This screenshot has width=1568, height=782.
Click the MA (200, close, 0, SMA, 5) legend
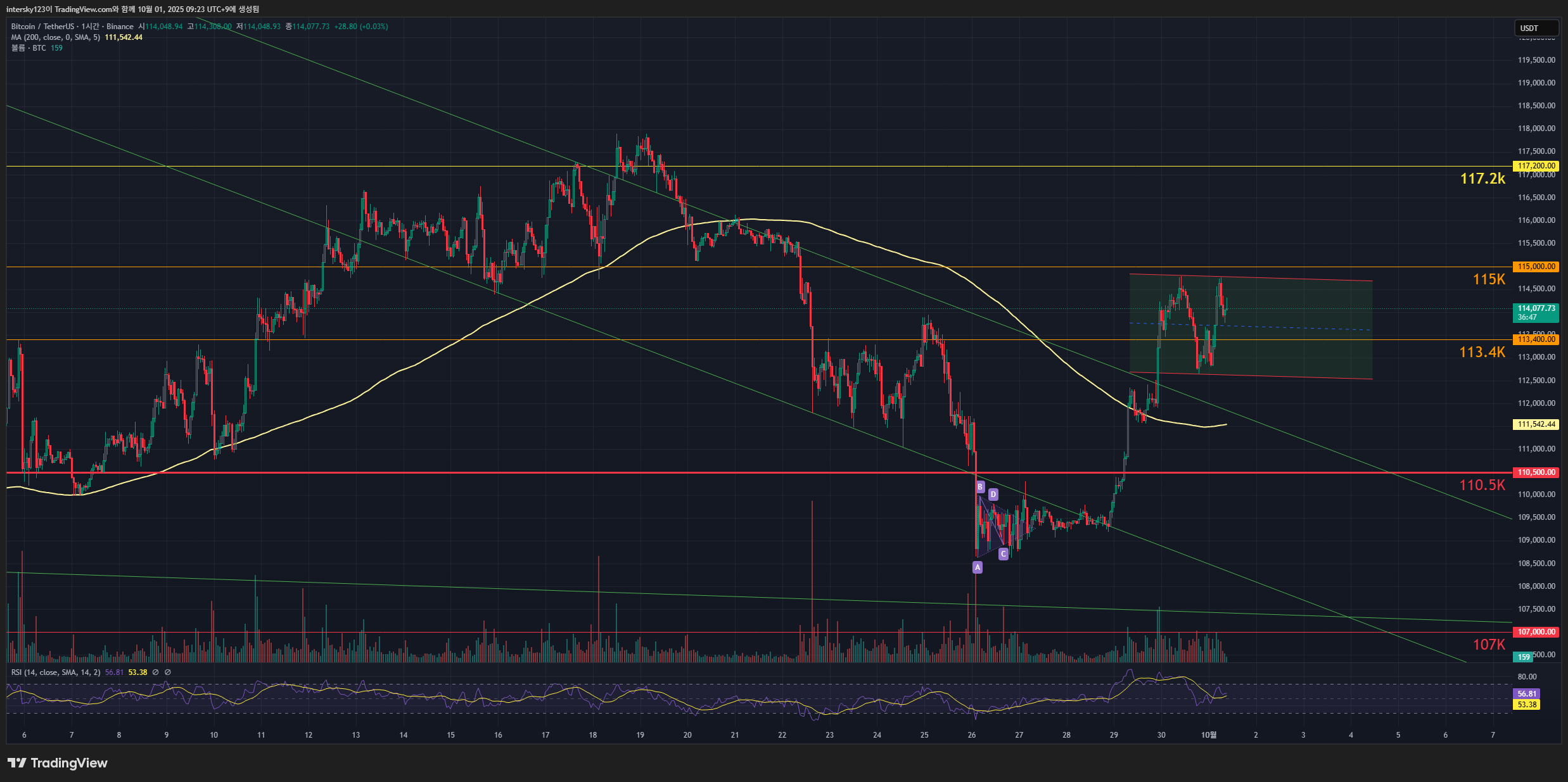click(x=56, y=37)
